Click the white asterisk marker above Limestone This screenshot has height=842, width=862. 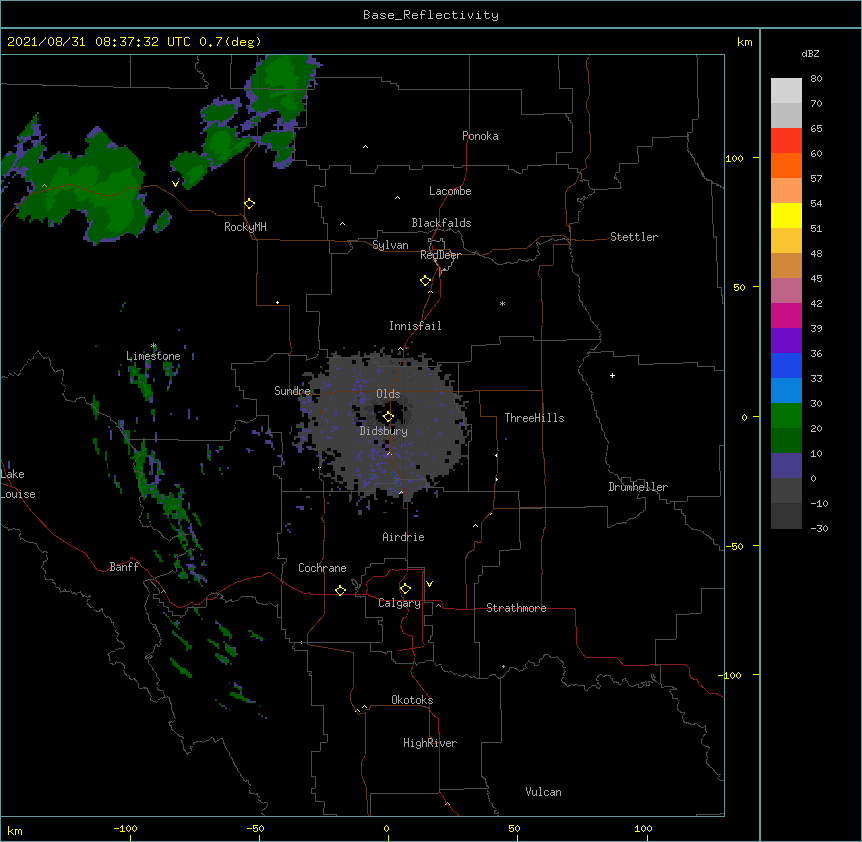pyautogui.click(x=154, y=346)
